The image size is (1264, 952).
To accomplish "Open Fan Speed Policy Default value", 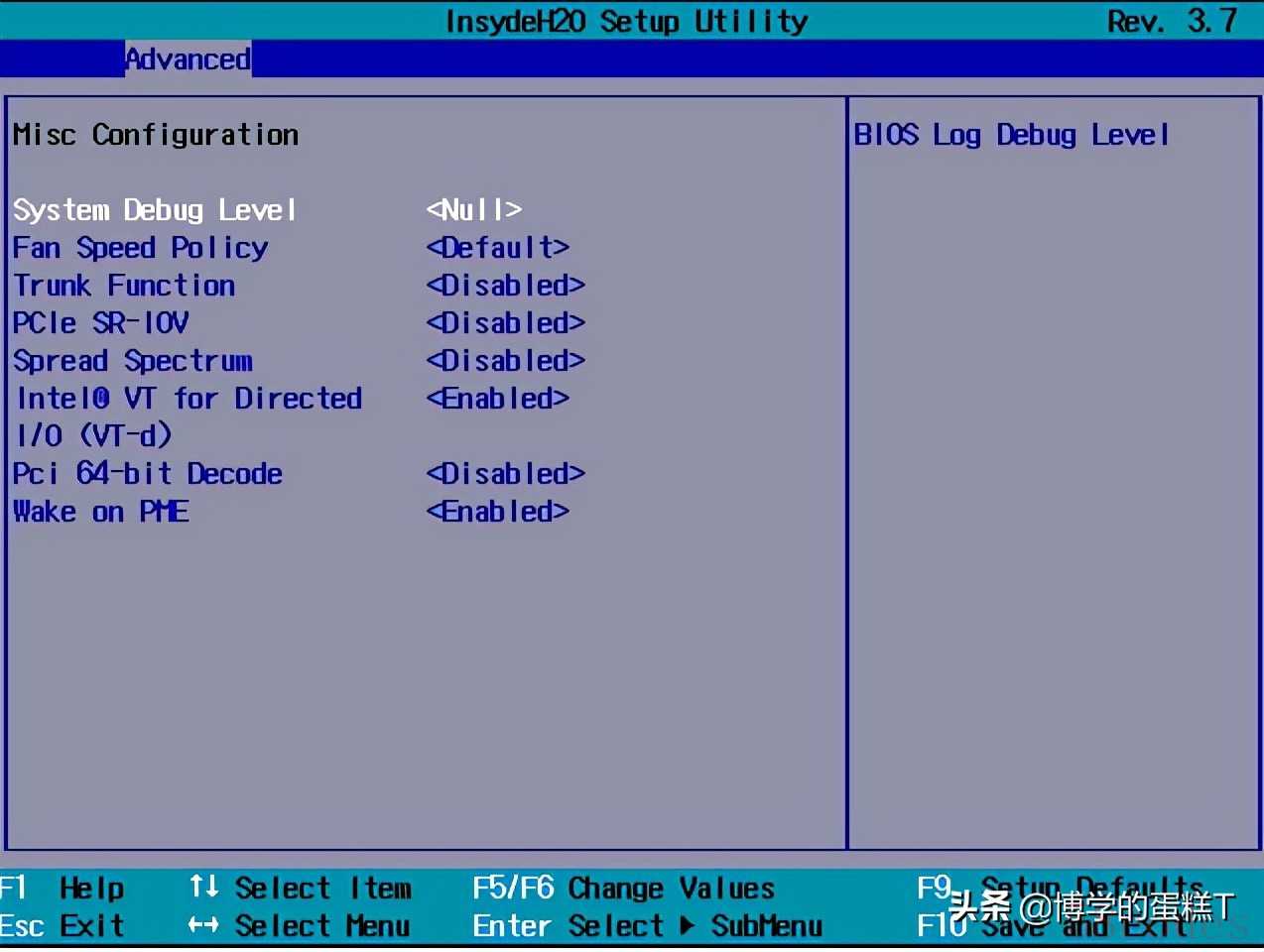I will point(497,248).
